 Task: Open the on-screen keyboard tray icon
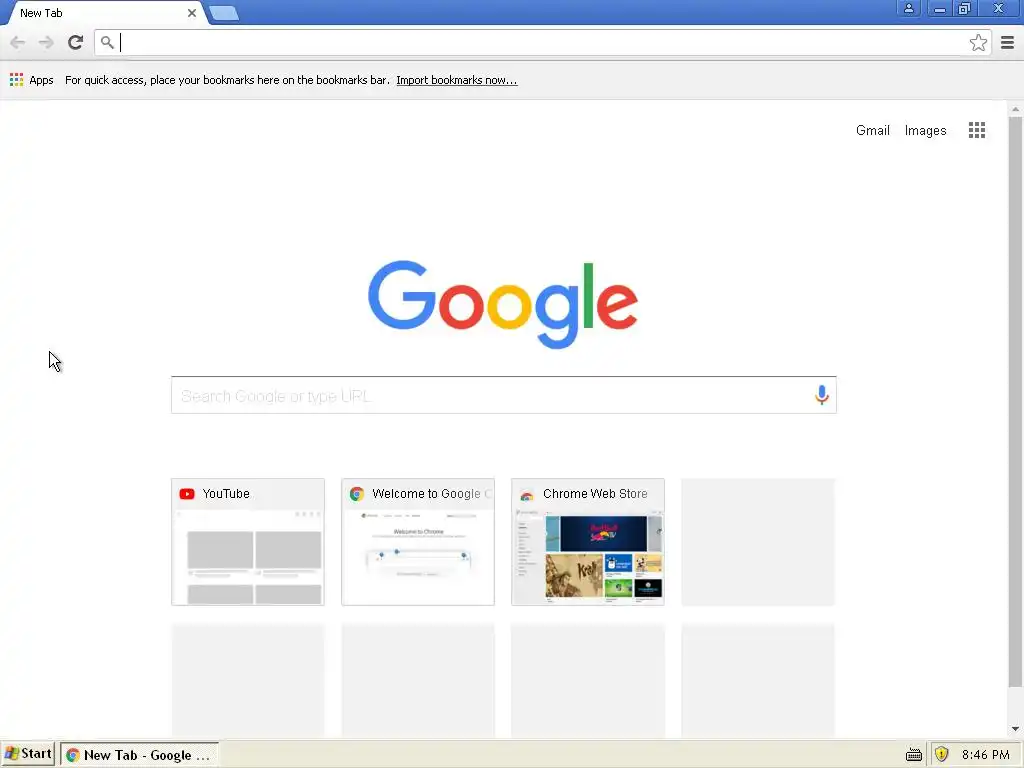pyautogui.click(x=914, y=755)
